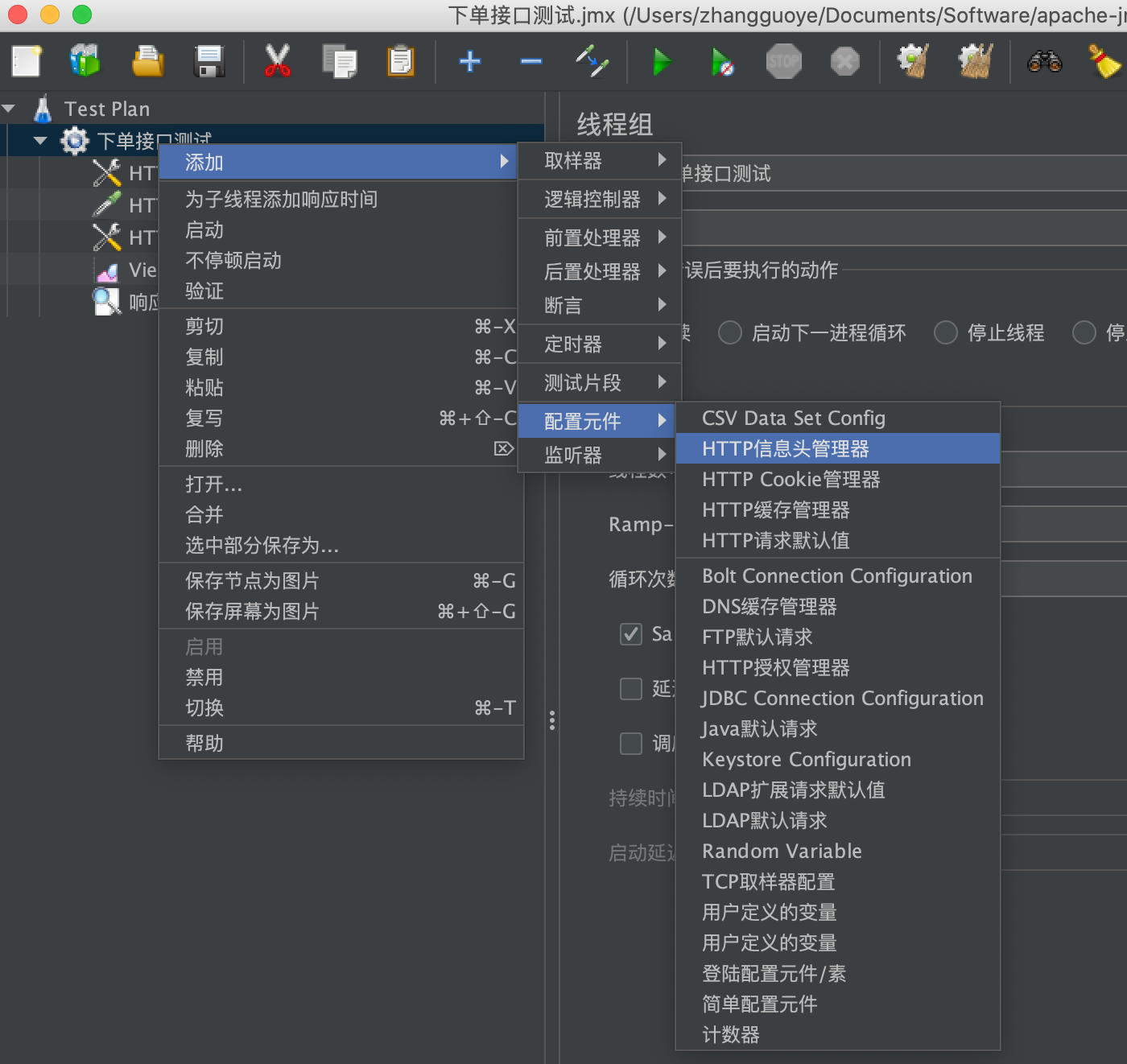Click 删除 in context menu
Image resolution: width=1127 pixels, height=1064 pixels.
click(x=341, y=448)
